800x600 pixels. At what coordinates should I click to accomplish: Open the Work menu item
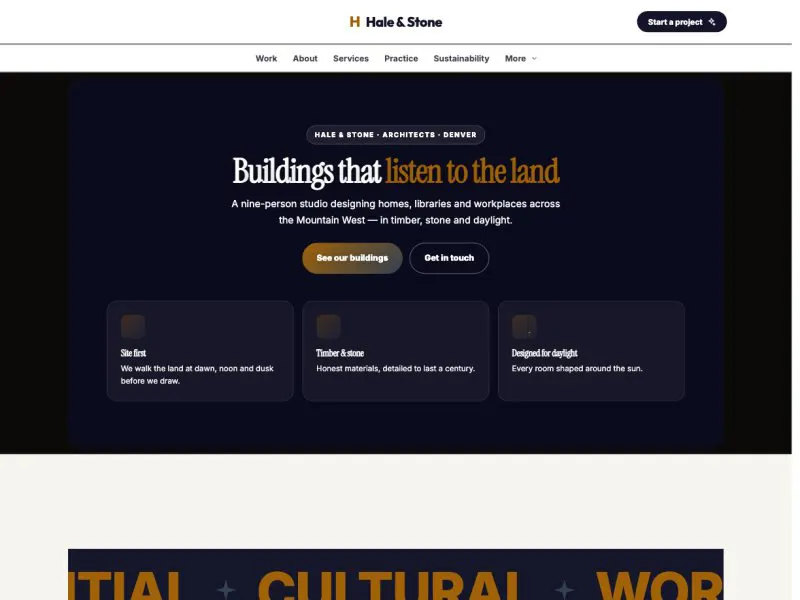pyautogui.click(x=266, y=59)
